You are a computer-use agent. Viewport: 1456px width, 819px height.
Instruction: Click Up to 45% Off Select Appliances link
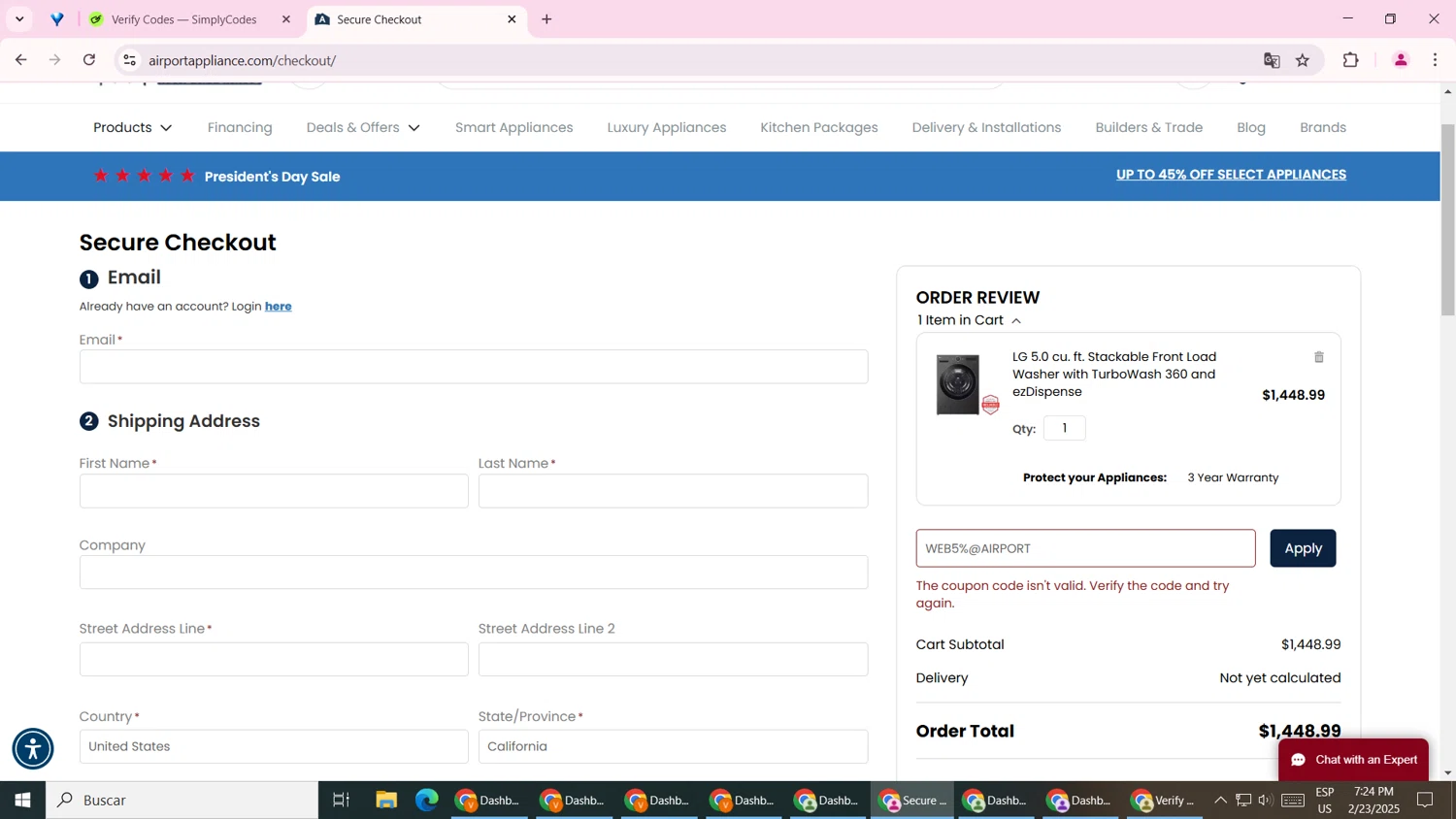click(x=1231, y=175)
